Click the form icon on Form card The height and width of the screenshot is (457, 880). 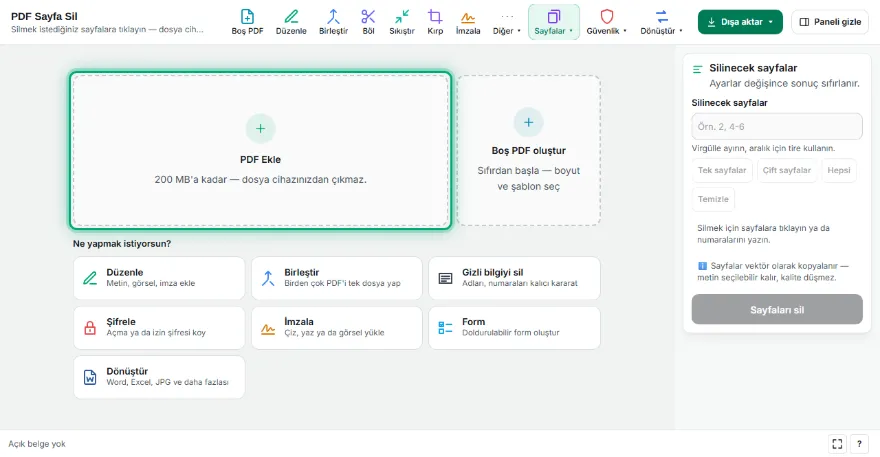pos(445,328)
